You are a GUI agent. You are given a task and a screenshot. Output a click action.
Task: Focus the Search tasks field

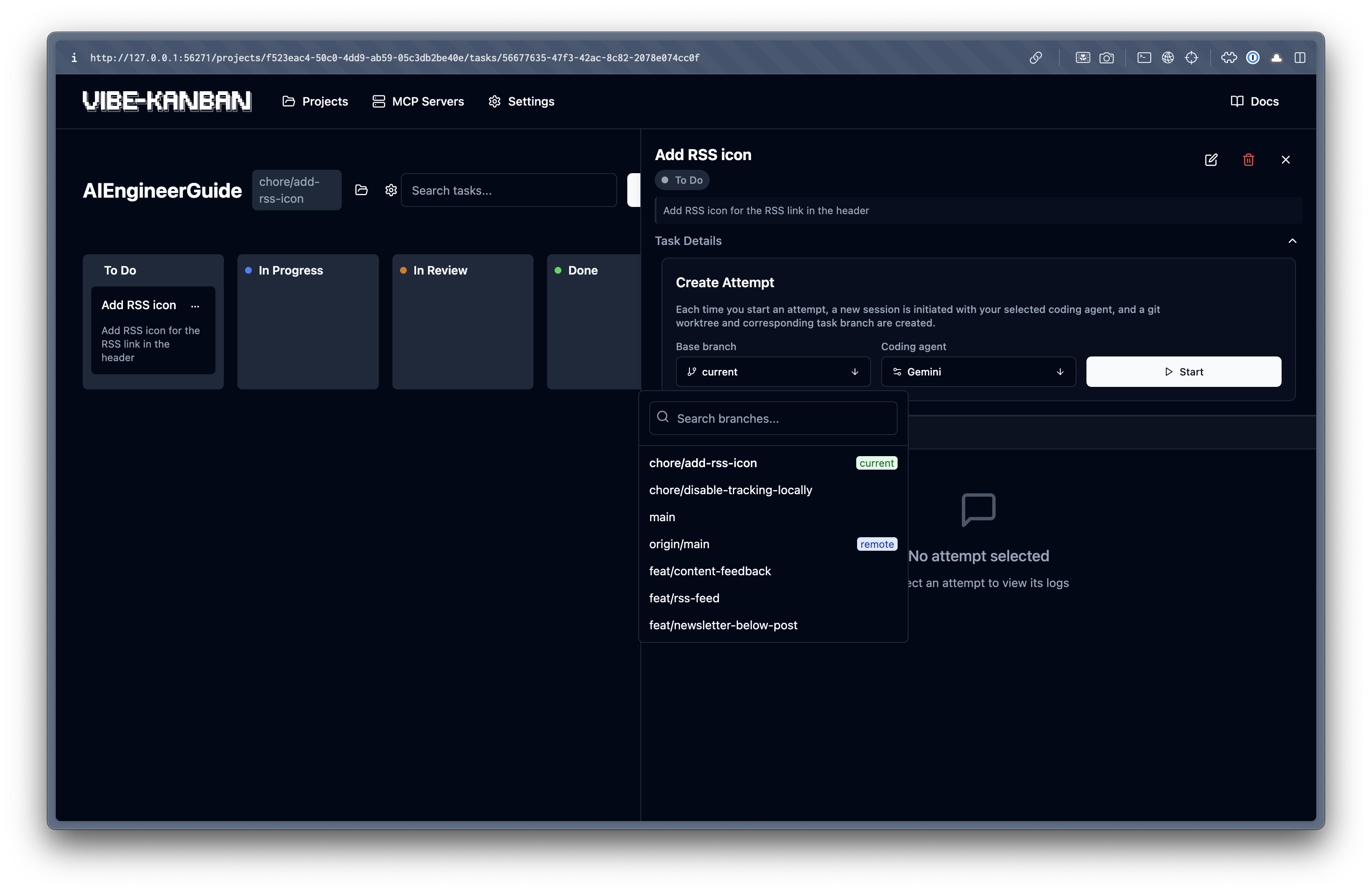point(509,190)
